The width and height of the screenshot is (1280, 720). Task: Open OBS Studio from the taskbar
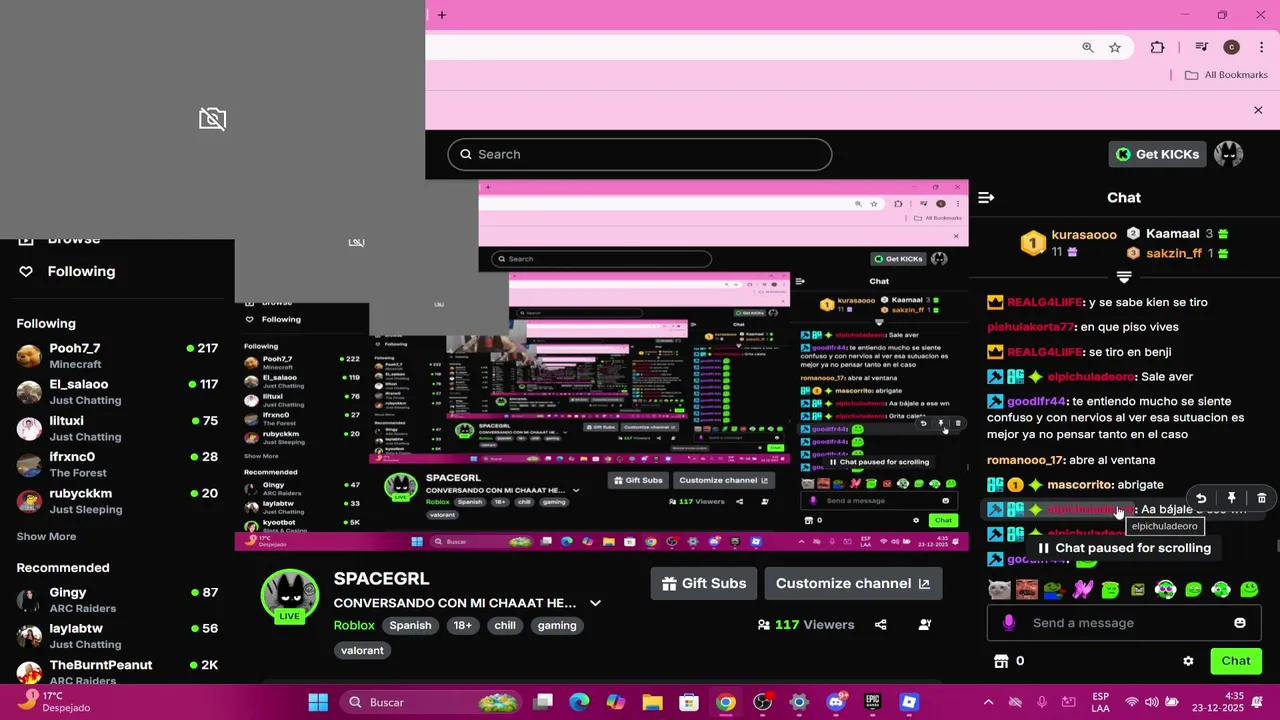(763, 702)
